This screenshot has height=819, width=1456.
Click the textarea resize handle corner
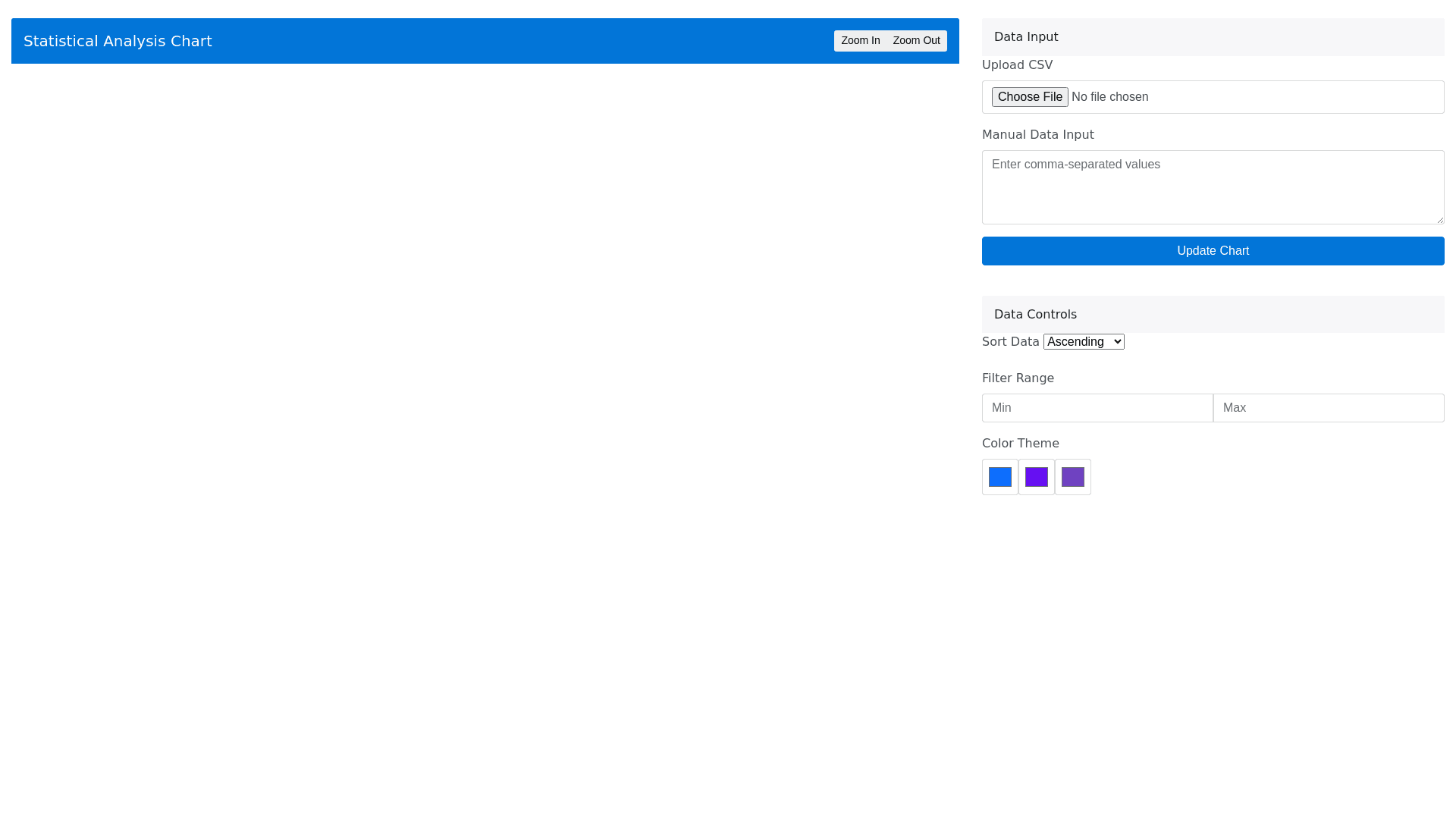[1439, 219]
